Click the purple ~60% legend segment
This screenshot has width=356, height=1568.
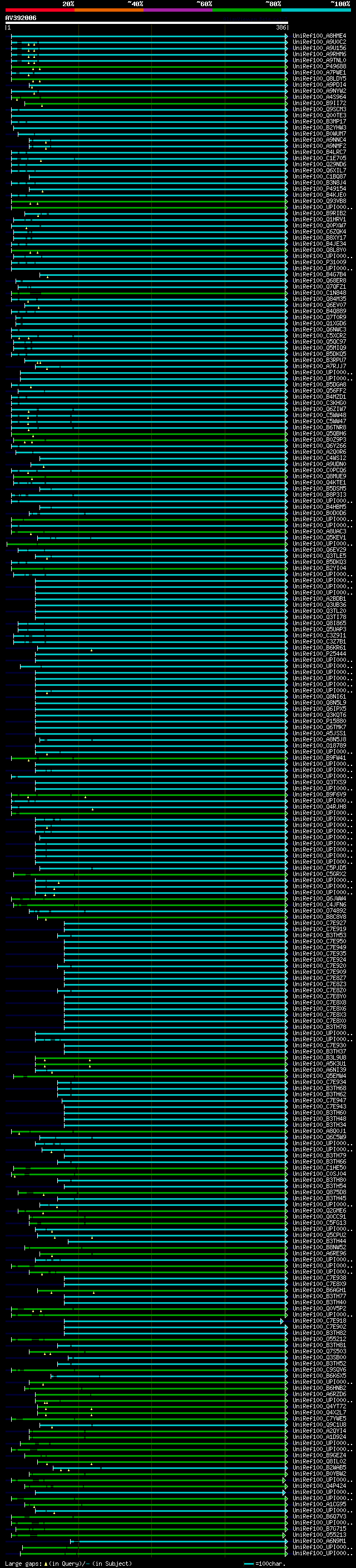point(177,10)
